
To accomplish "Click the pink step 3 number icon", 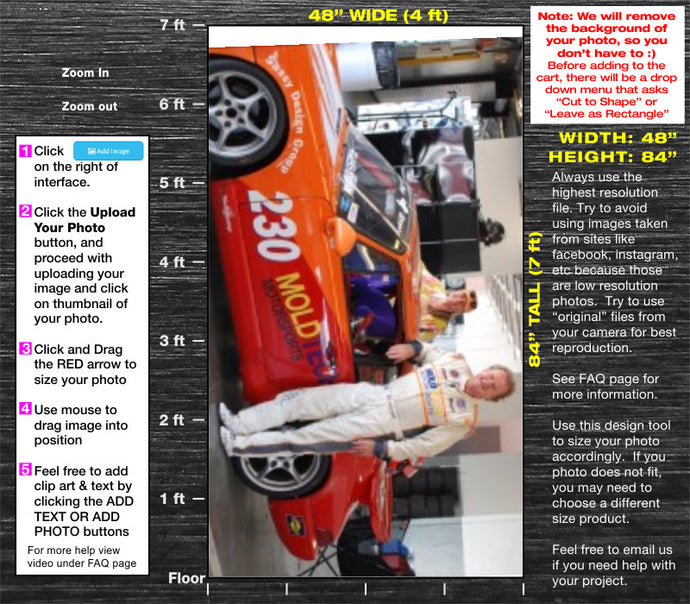I will coord(26,348).
